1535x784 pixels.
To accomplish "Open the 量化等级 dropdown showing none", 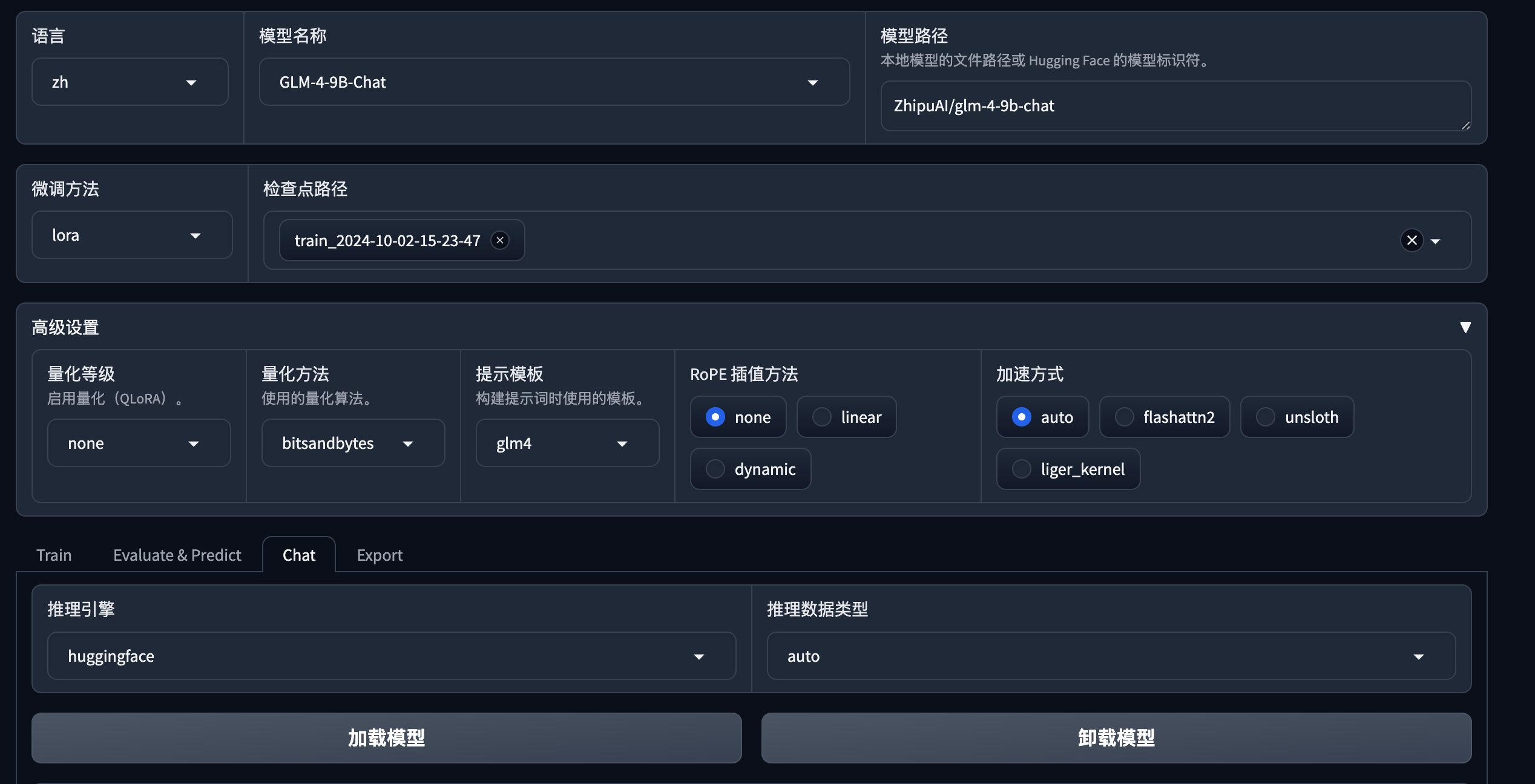I will [x=139, y=443].
